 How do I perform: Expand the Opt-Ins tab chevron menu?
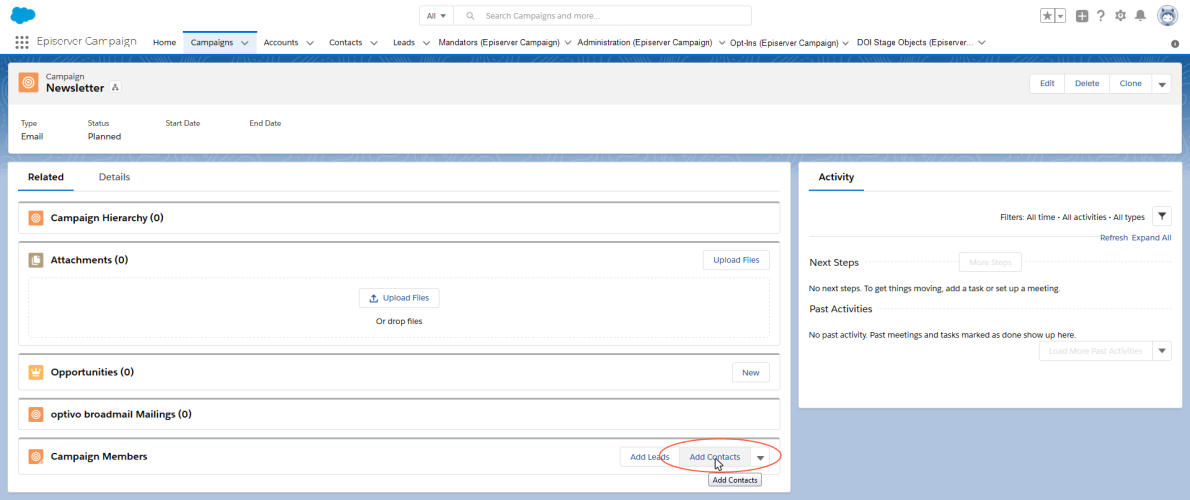point(846,43)
